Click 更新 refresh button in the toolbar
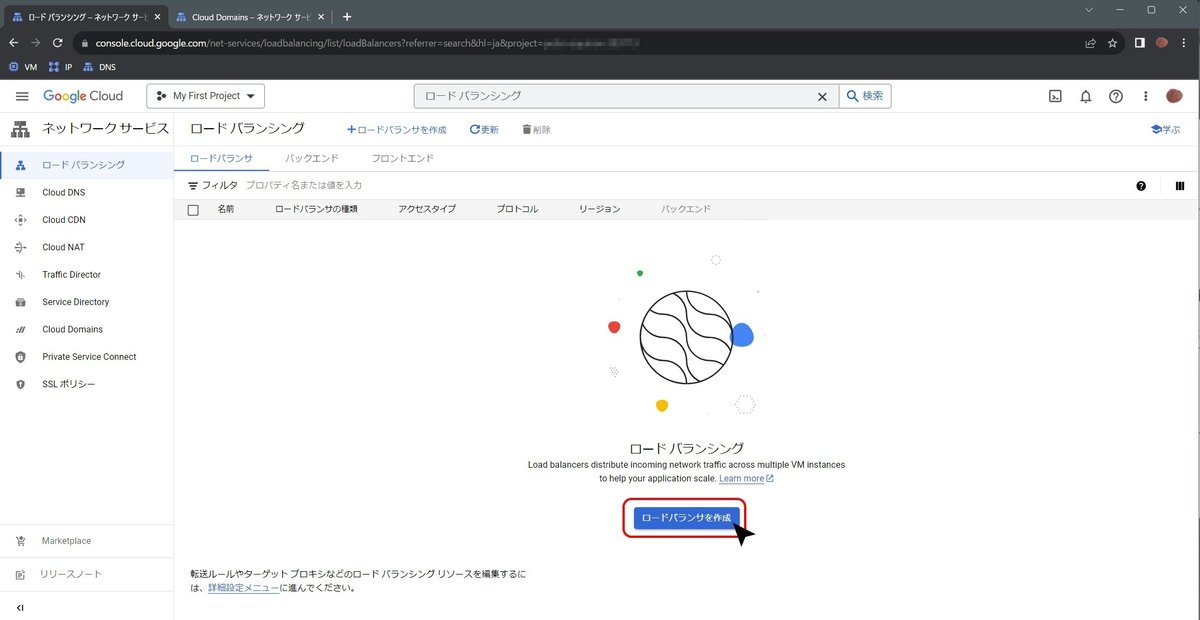Image resolution: width=1200 pixels, height=620 pixels. [x=484, y=130]
